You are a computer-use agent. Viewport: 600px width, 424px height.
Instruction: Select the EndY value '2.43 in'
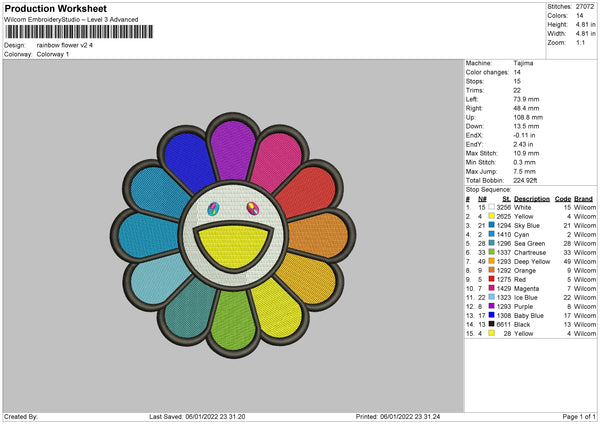[x=523, y=144]
